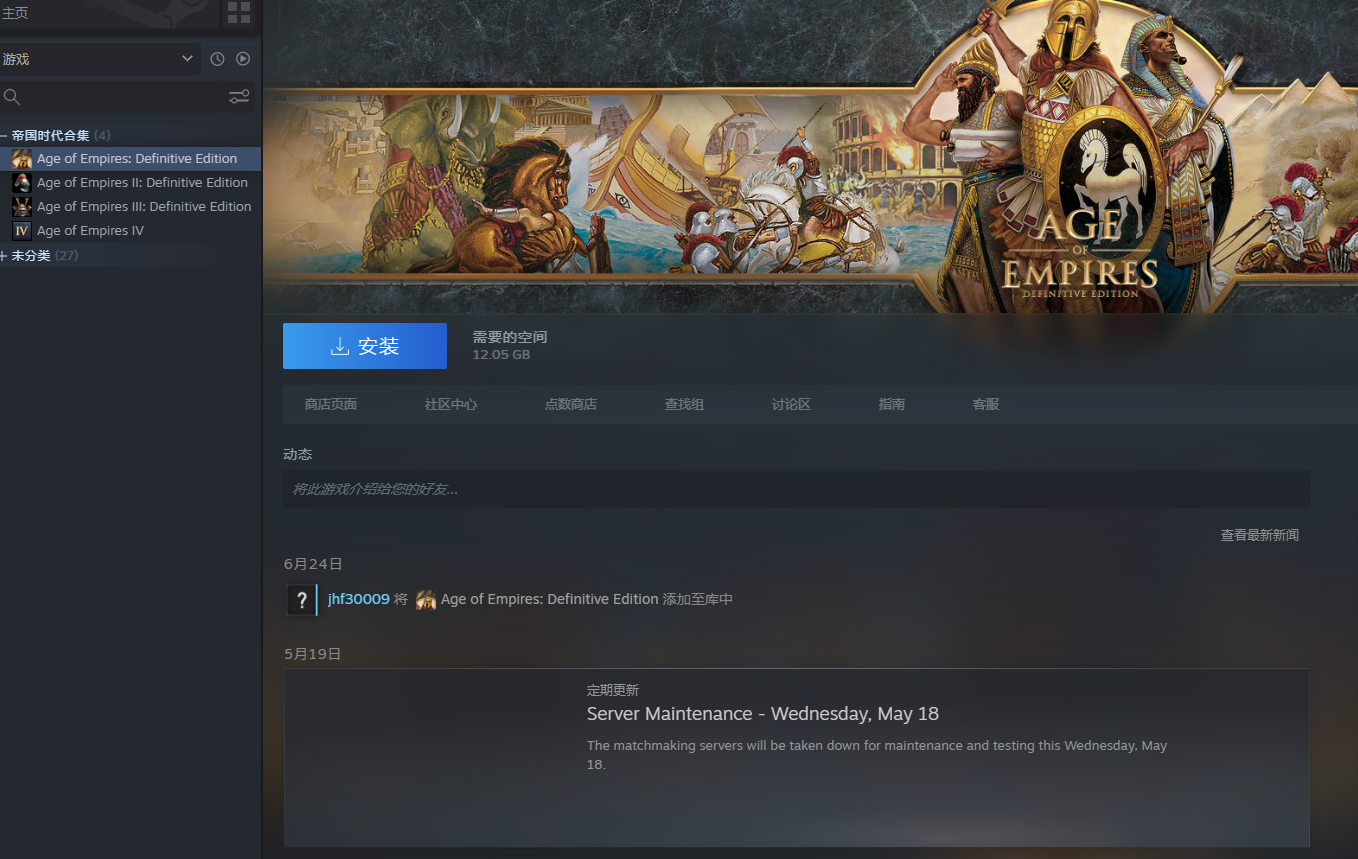Screen dimensions: 1358x859
Task: Click the ready-to-play filter icon
Action: tap(243, 59)
